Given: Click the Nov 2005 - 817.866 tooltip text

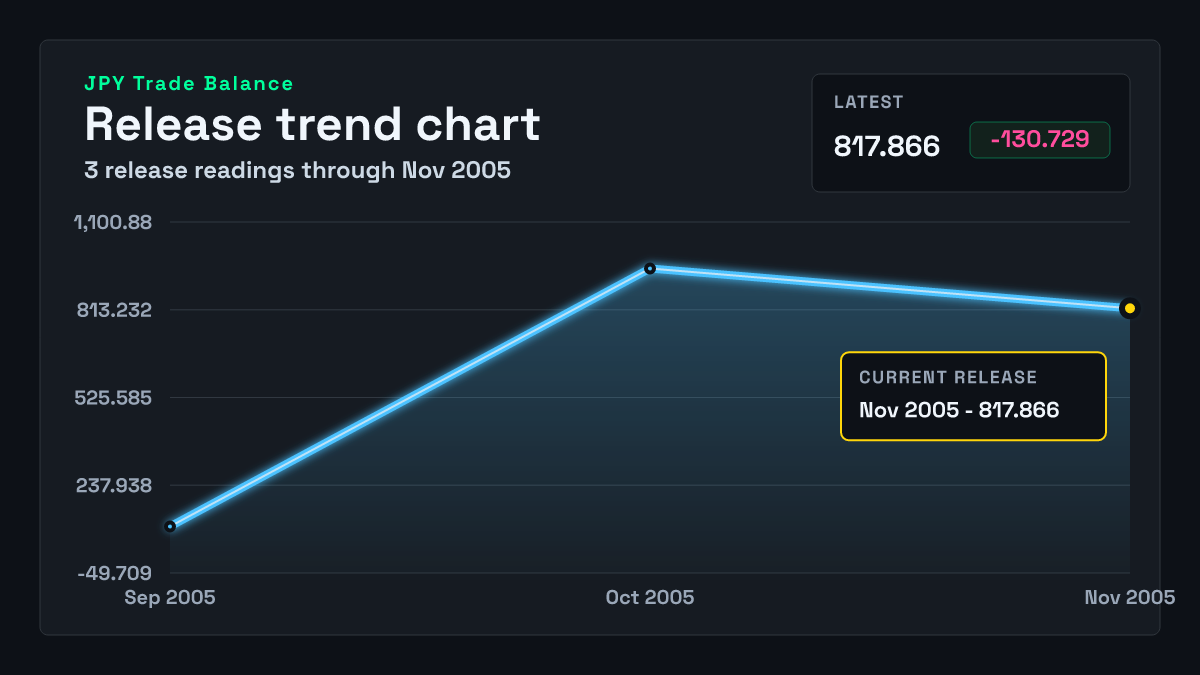Looking at the screenshot, I should (x=959, y=410).
